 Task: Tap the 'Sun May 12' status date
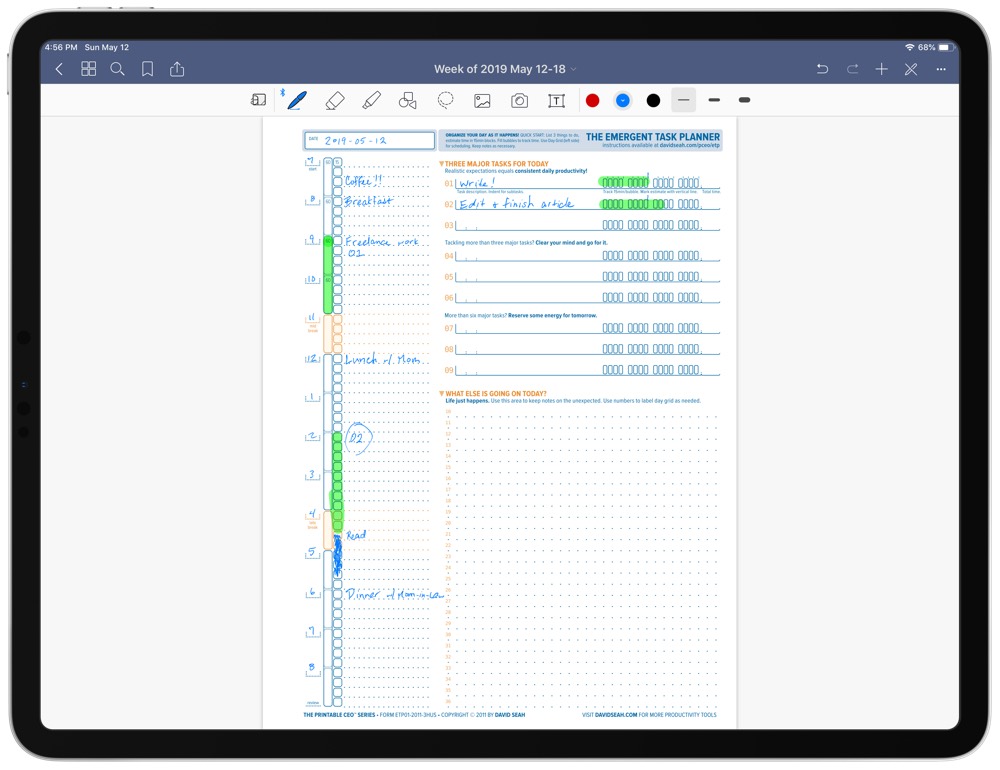pos(107,47)
